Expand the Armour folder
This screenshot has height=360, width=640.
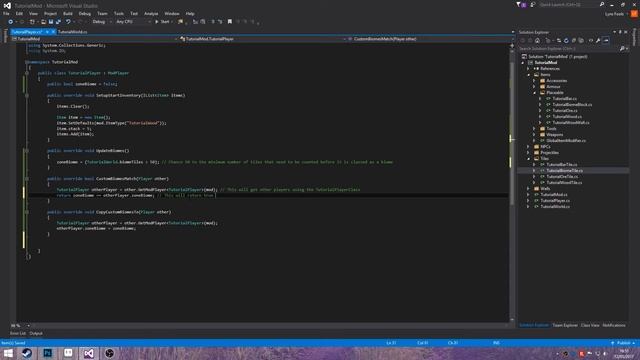click(x=534, y=87)
